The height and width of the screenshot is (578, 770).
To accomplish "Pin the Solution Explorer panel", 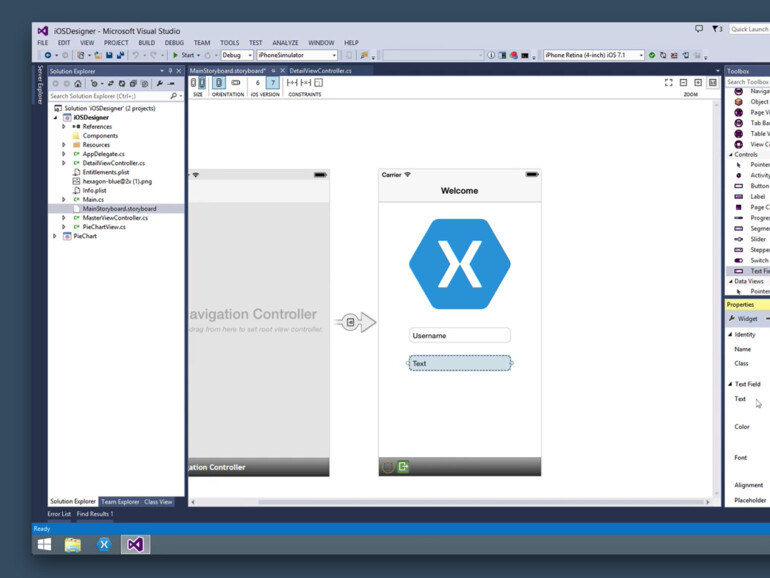I will pos(170,71).
